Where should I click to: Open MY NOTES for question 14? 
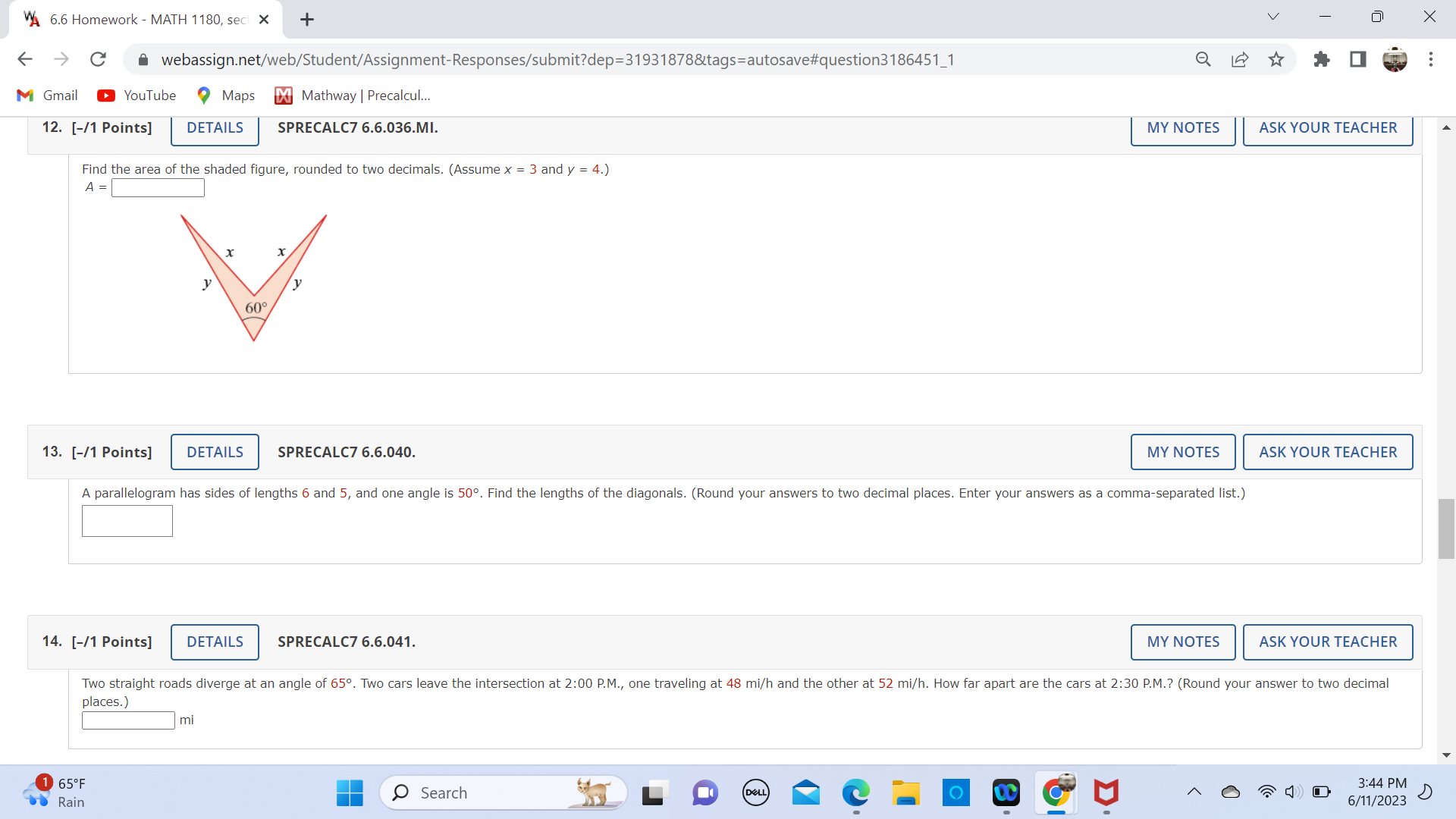(1182, 642)
